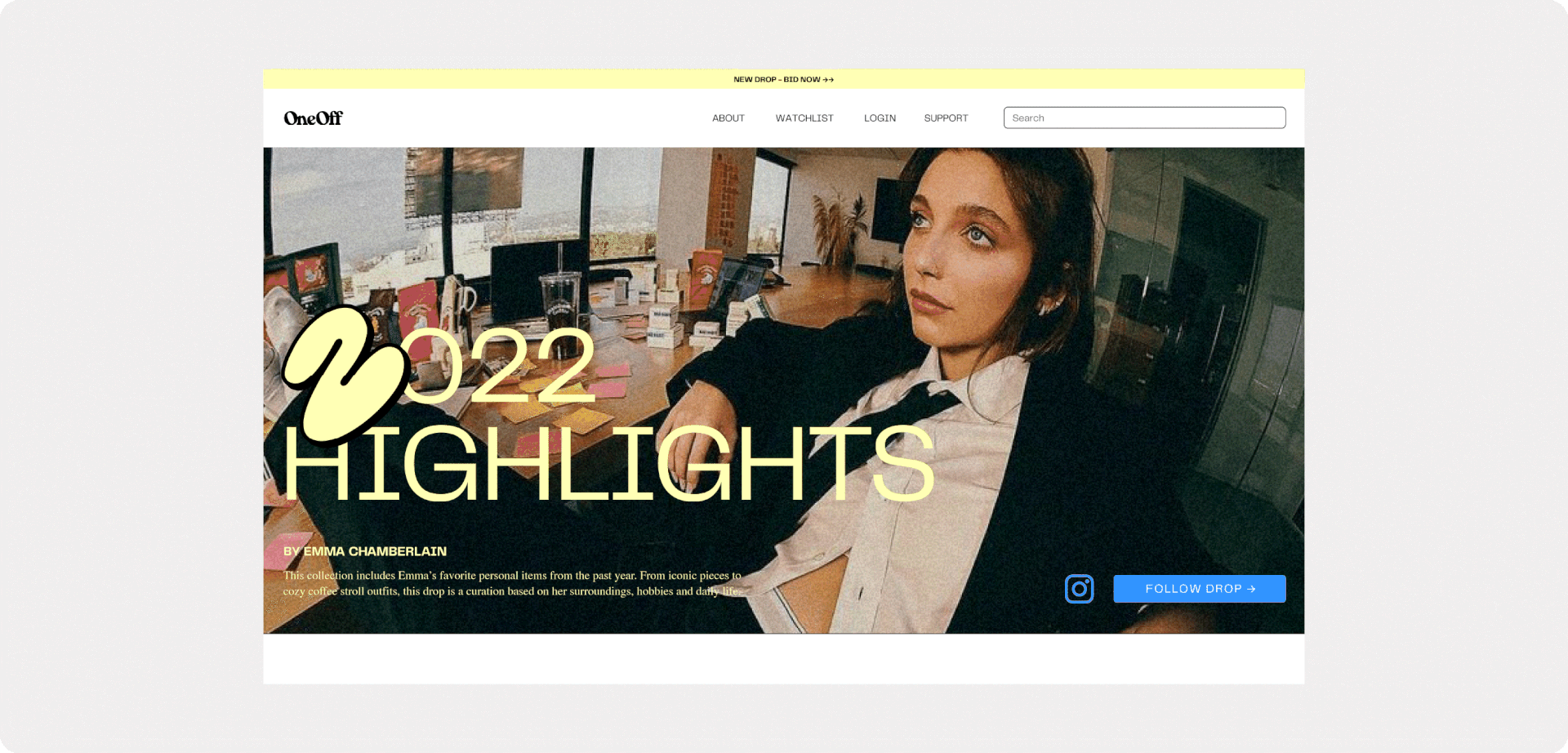
Task: Click the double arrow in announcement banner
Action: (x=828, y=79)
